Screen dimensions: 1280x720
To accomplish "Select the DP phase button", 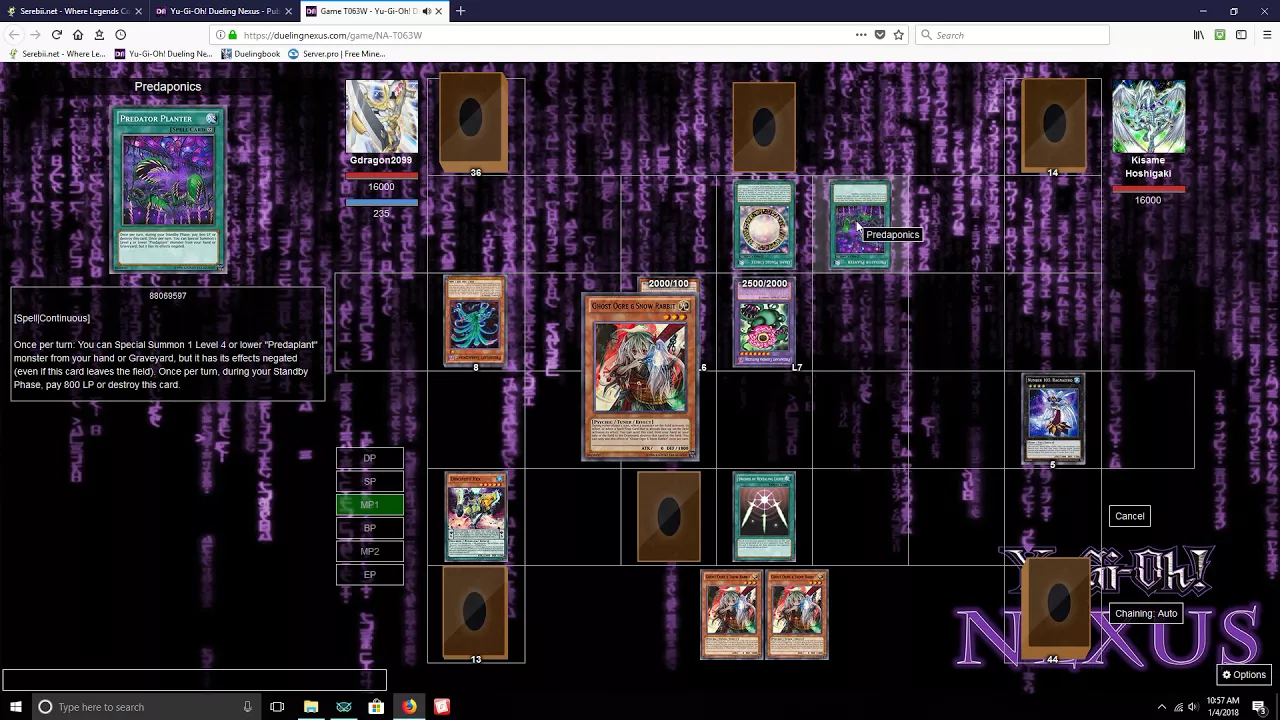I will coord(369,458).
